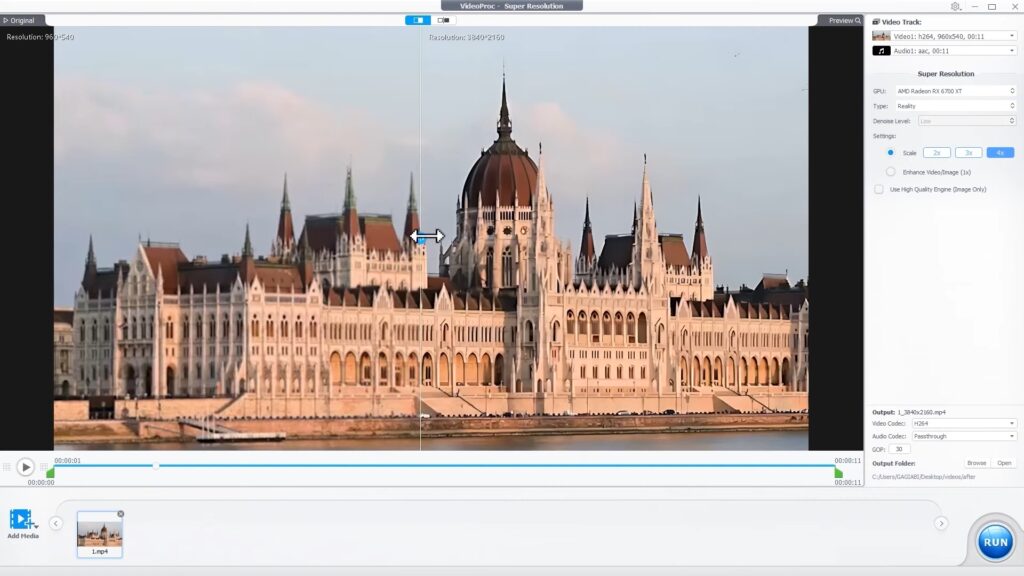Image resolution: width=1024 pixels, height=576 pixels.
Task: Click the audio track music-note icon
Action: click(x=881, y=50)
